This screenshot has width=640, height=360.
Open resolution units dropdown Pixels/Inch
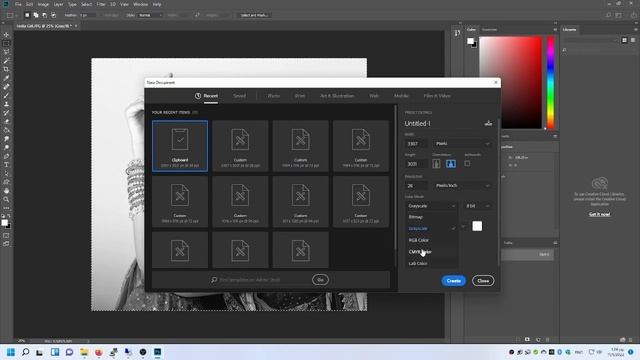click(x=462, y=186)
